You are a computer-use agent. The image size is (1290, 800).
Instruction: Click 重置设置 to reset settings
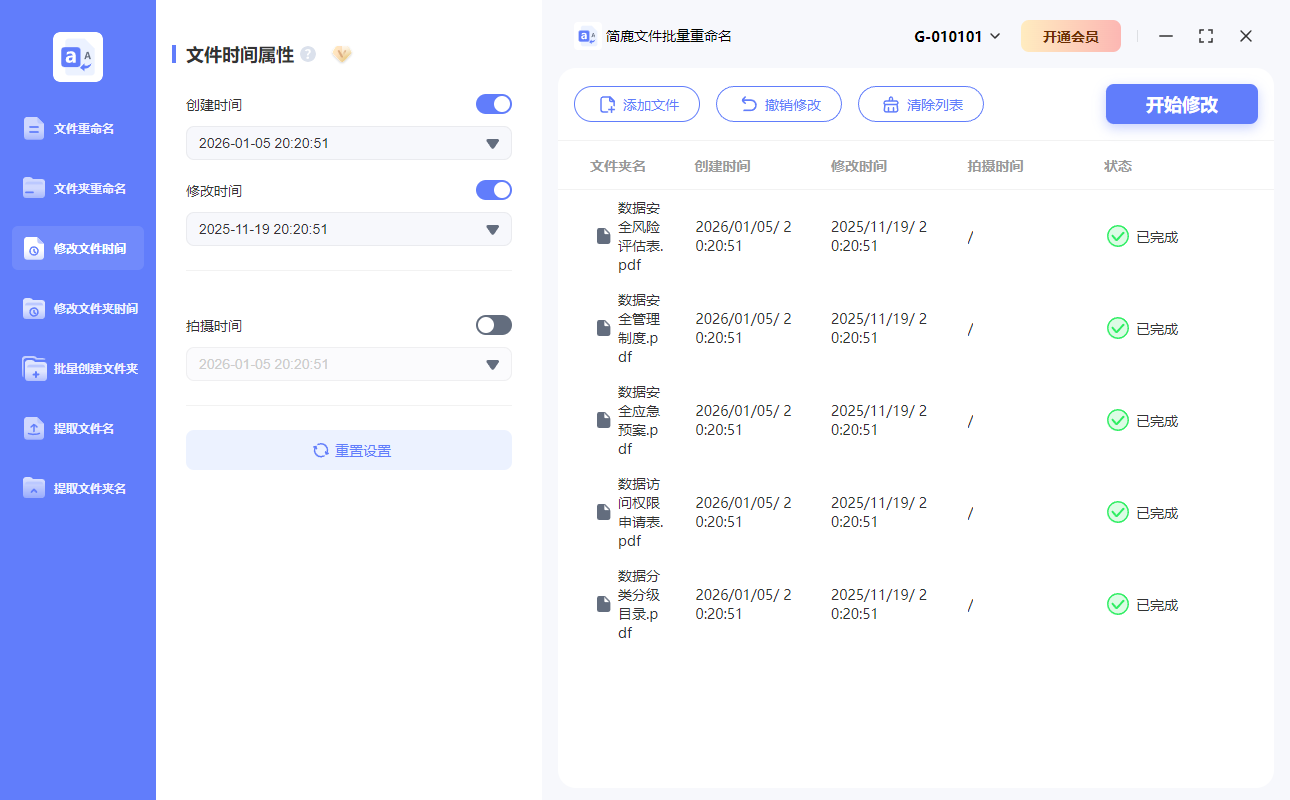348,450
